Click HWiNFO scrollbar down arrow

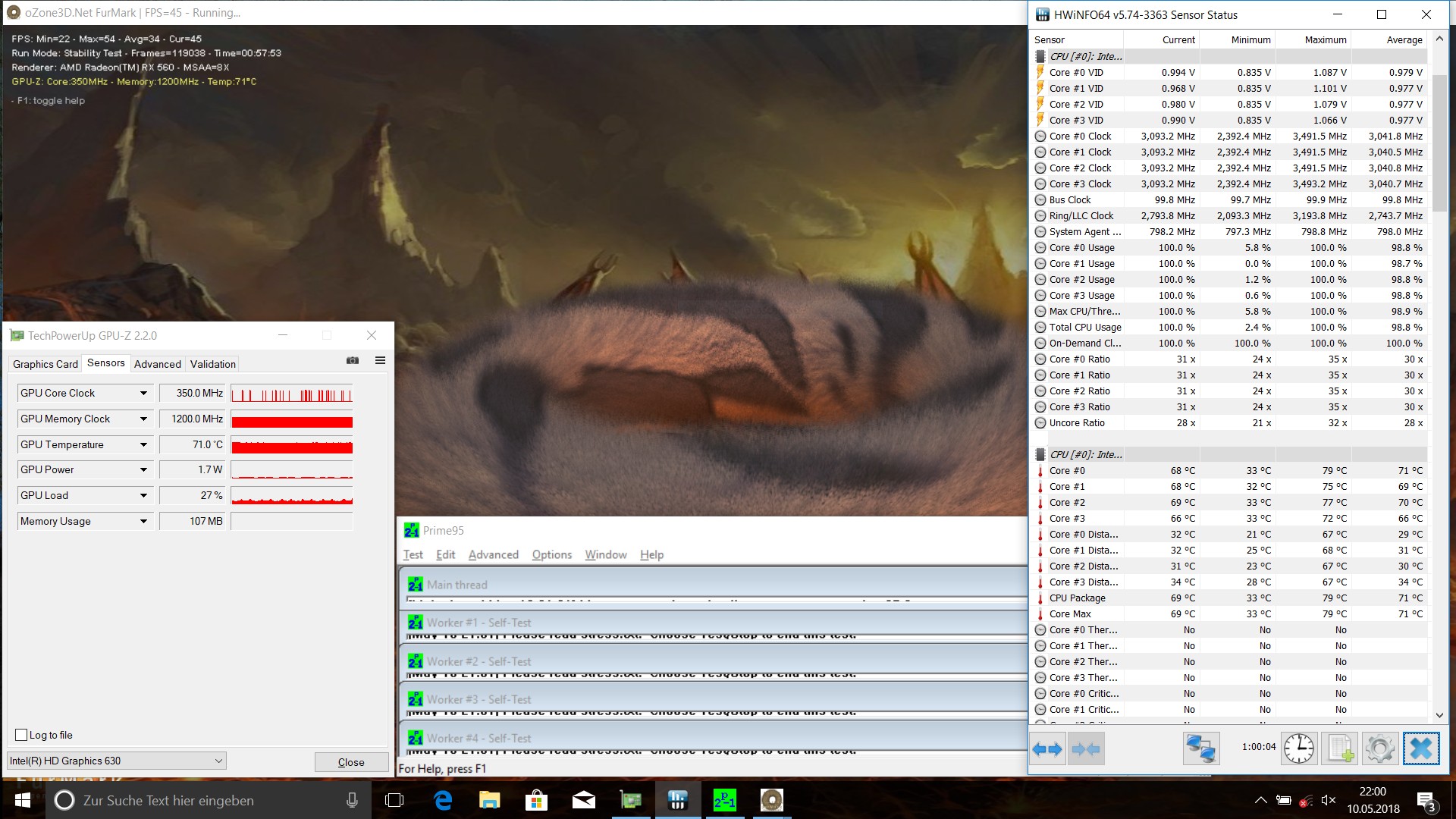pyautogui.click(x=1439, y=714)
